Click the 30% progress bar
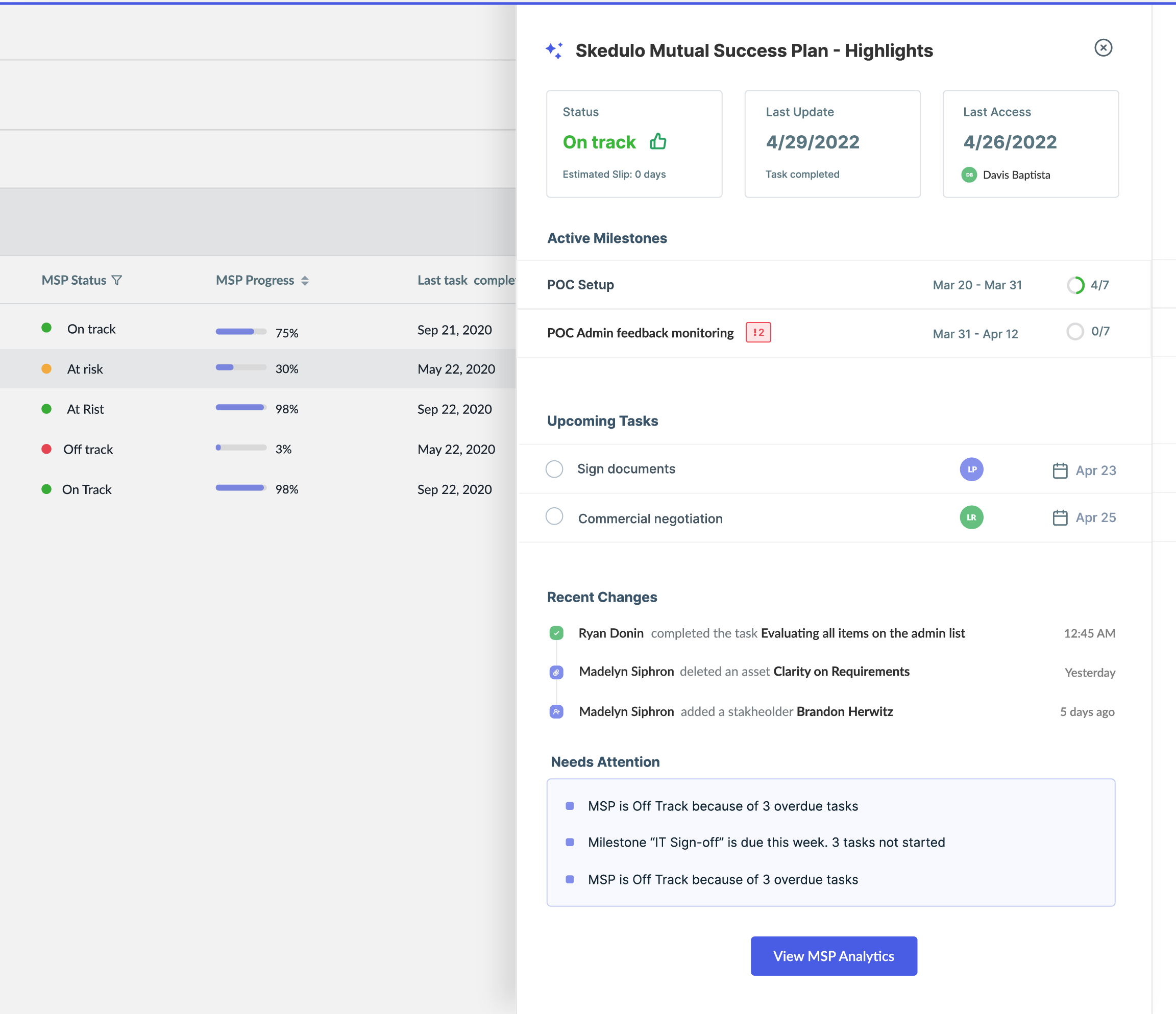Screen dimensions: 1176x1014 [240, 367]
